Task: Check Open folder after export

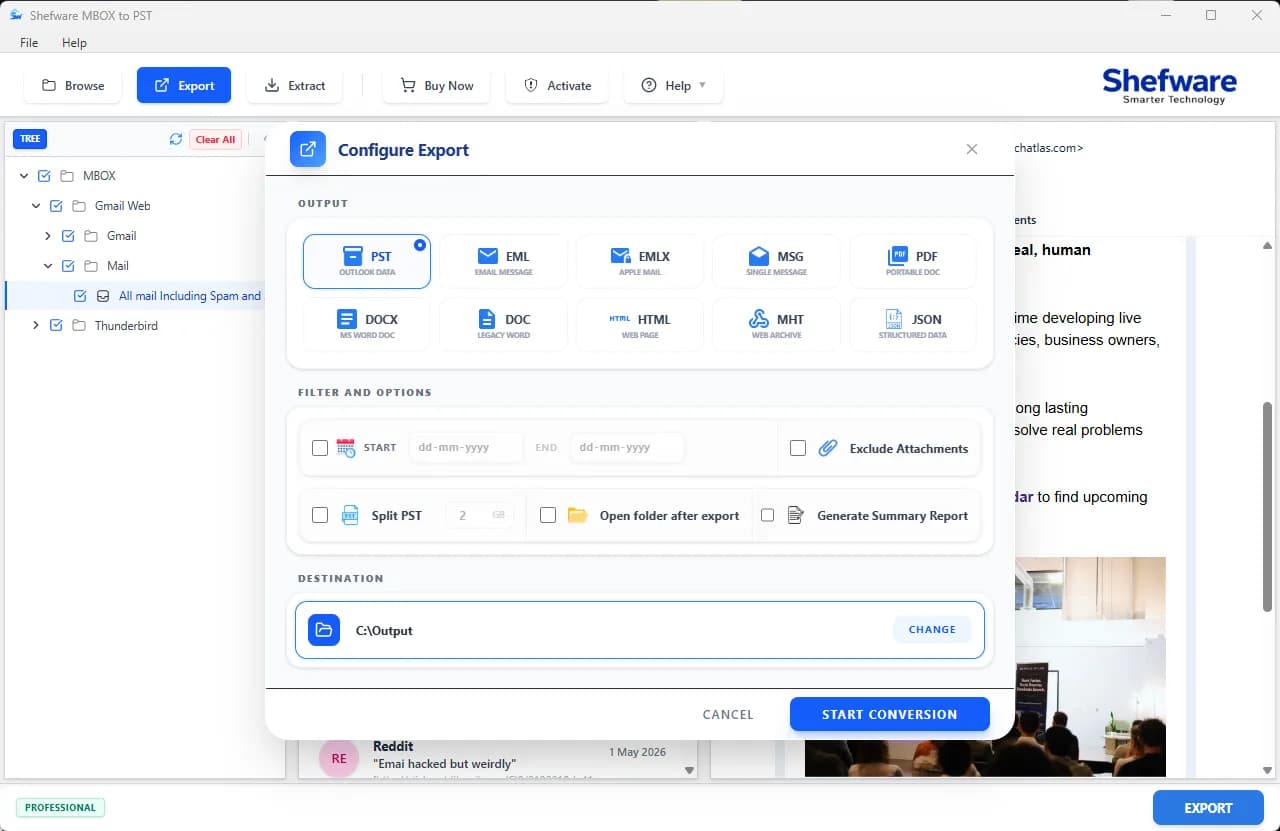Action: click(x=548, y=515)
